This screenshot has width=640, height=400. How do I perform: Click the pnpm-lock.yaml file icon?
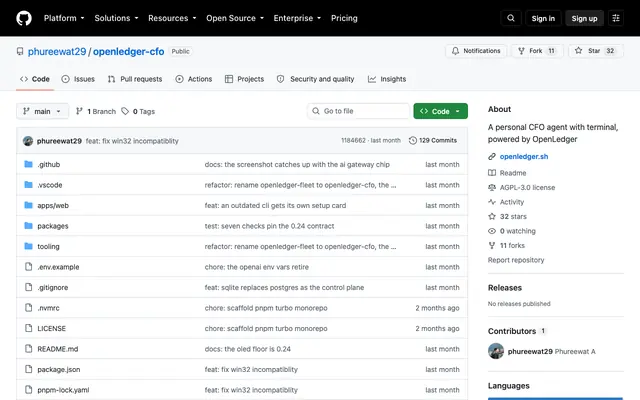28,389
